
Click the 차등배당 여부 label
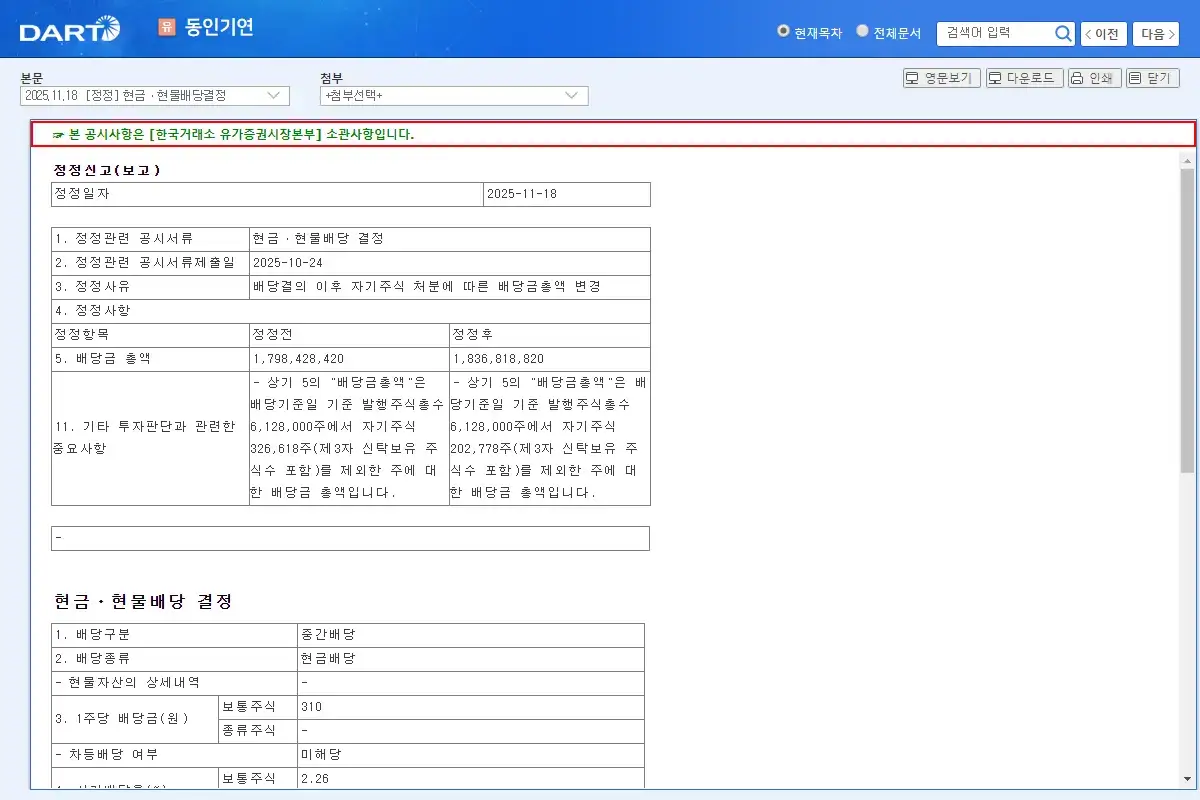[x=174, y=755]
